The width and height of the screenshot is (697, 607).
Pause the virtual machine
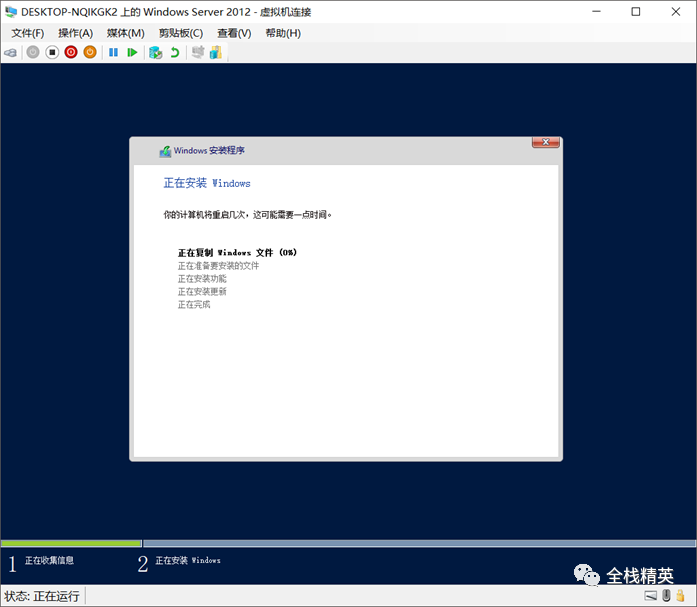[113, 52]
